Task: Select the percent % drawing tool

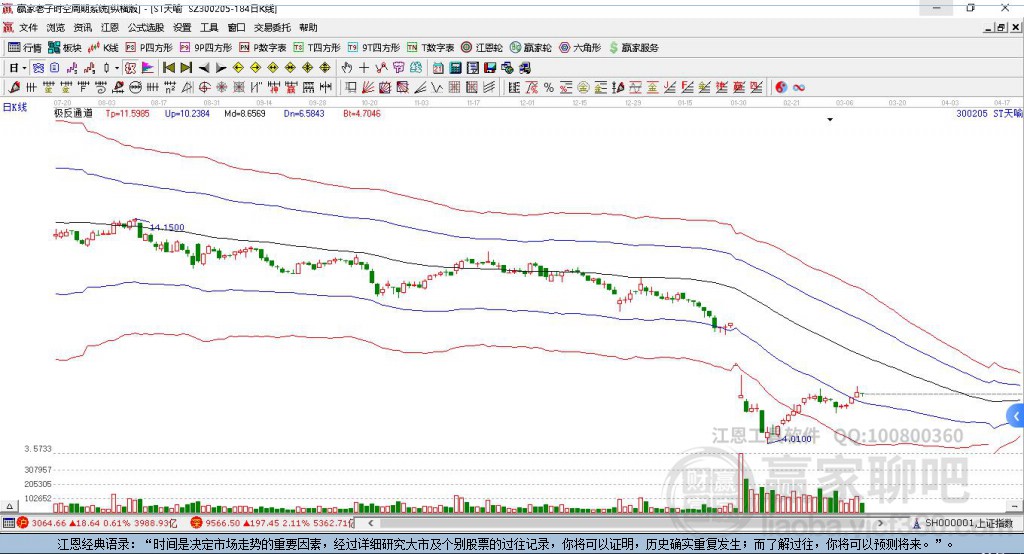Action: coord(549,88)
